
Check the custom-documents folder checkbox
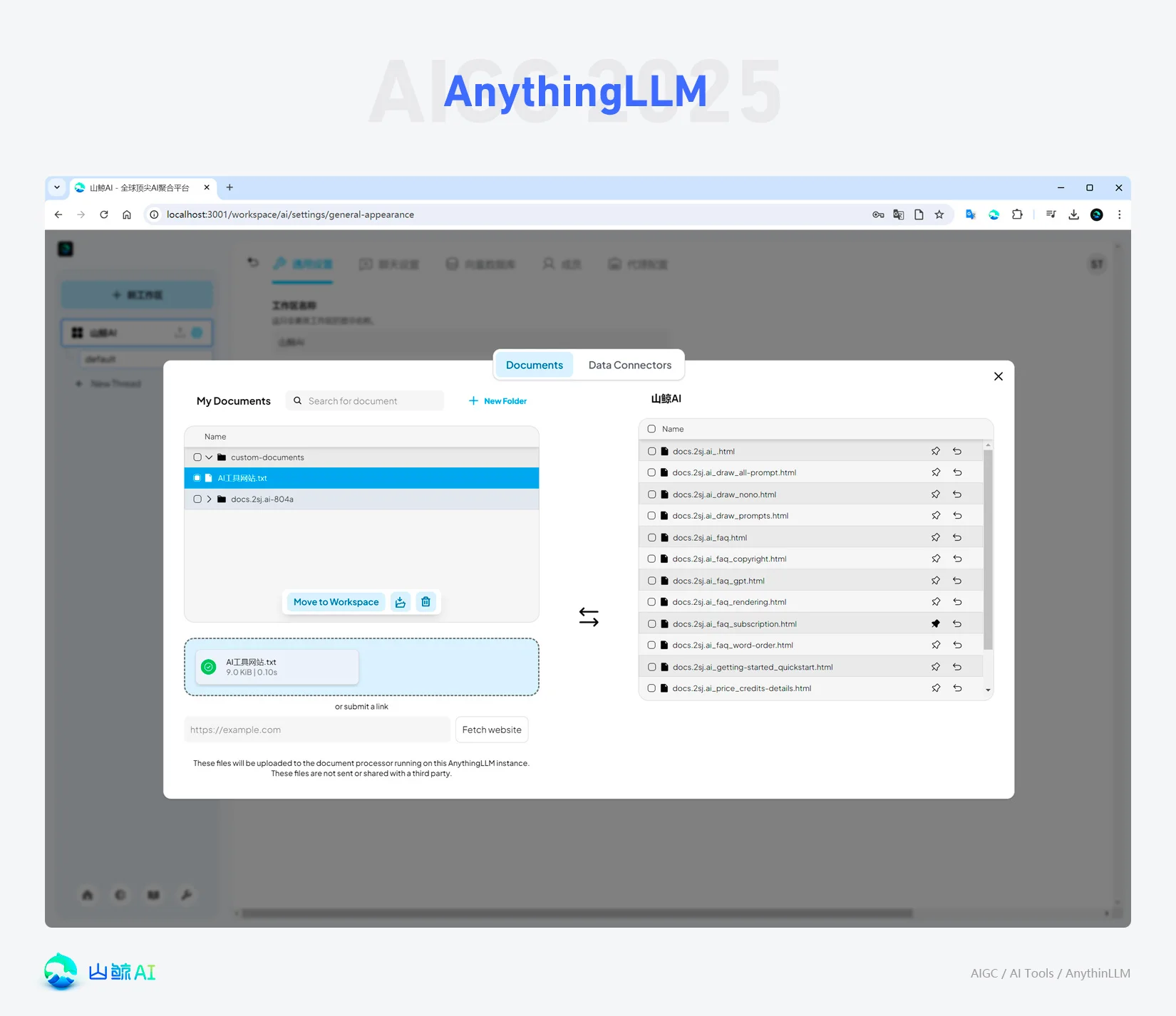pyautogui.click(x=197, y=457)
